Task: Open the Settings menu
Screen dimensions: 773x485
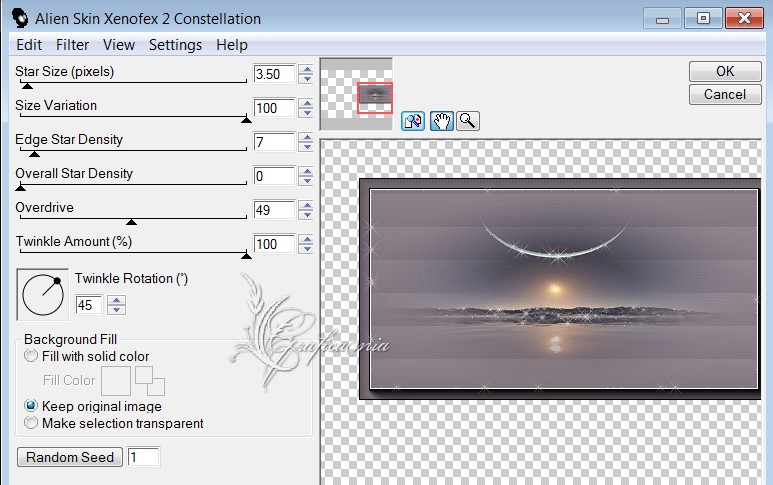Action: pos(176,45)
